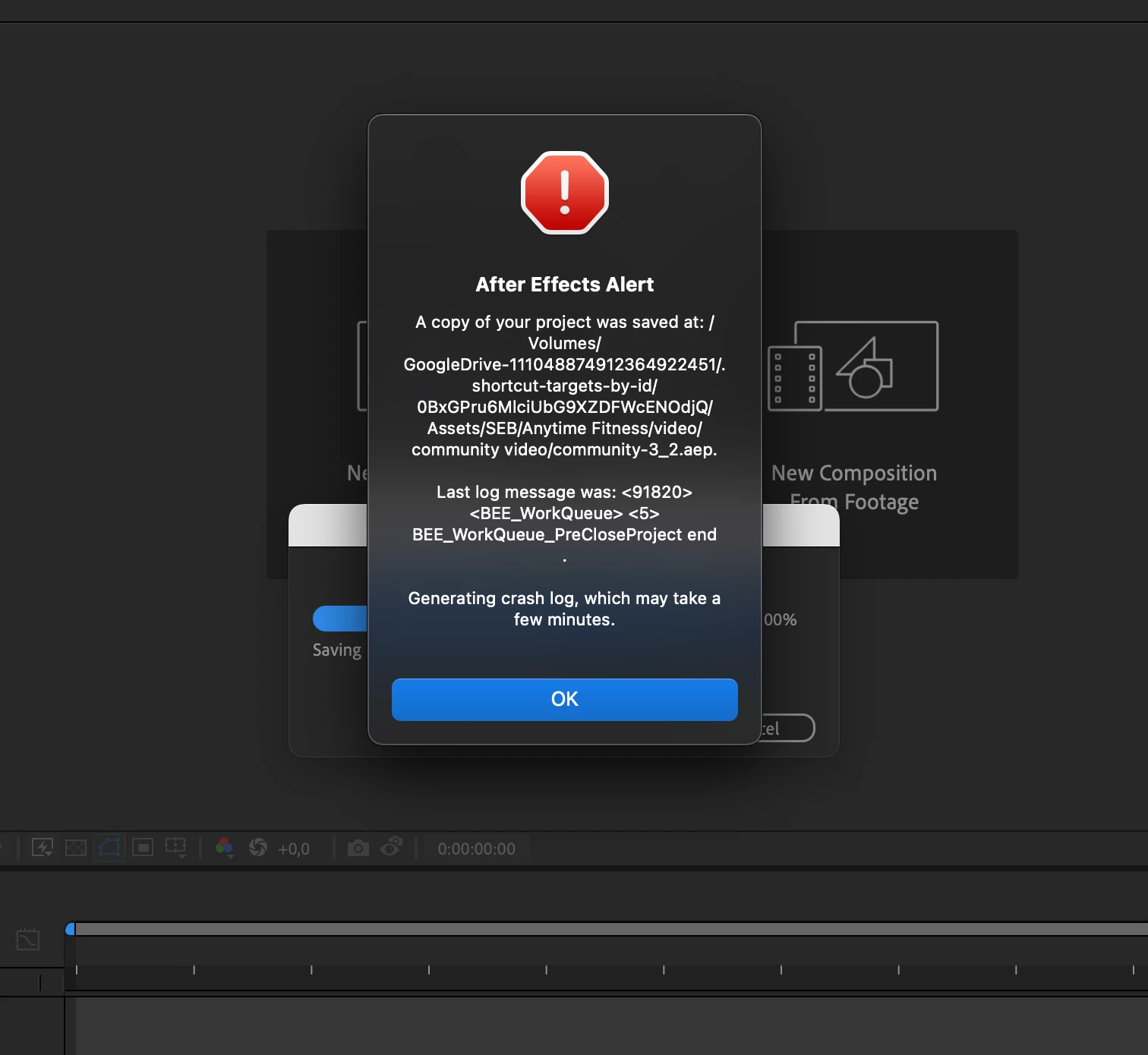The width and height of the screenshot is (1148, 1055).
Task: Click the +0,0 exposure value
Action: tap(294, 849)
